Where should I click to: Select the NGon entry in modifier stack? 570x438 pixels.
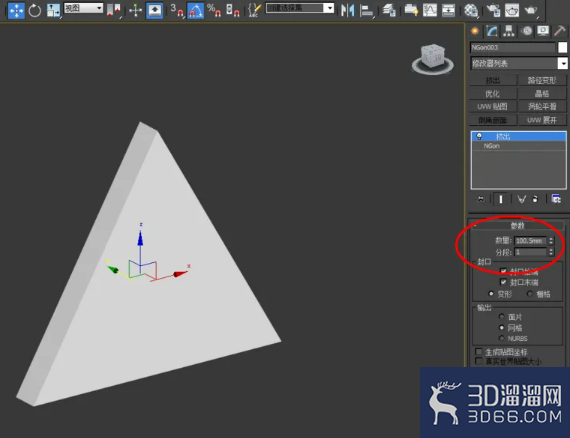519,146
